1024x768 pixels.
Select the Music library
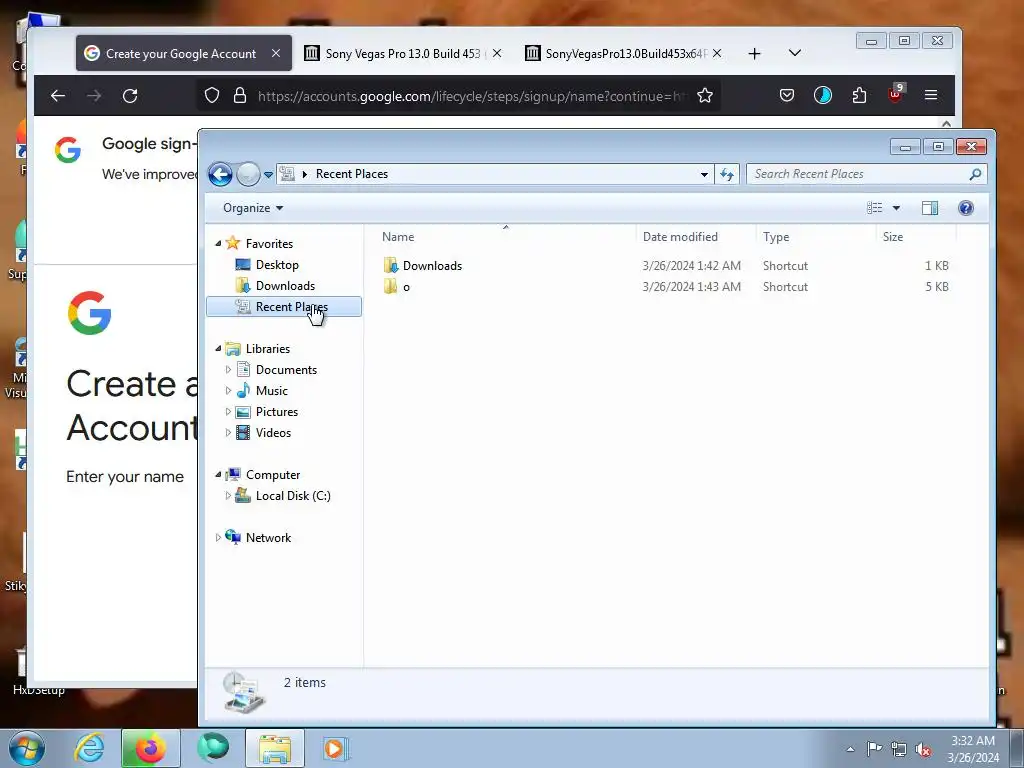point(271,391)
